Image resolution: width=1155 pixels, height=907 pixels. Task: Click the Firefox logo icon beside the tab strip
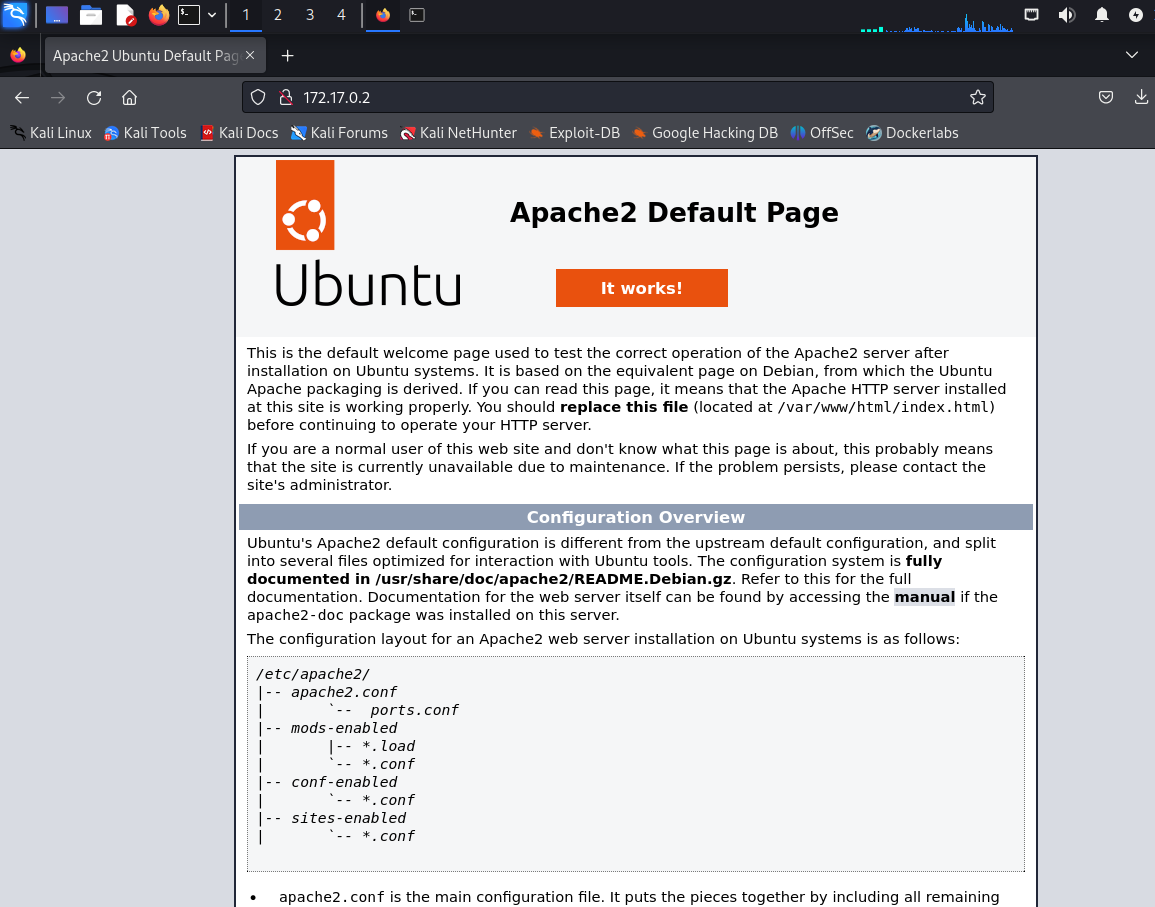[x=18, y=55]
